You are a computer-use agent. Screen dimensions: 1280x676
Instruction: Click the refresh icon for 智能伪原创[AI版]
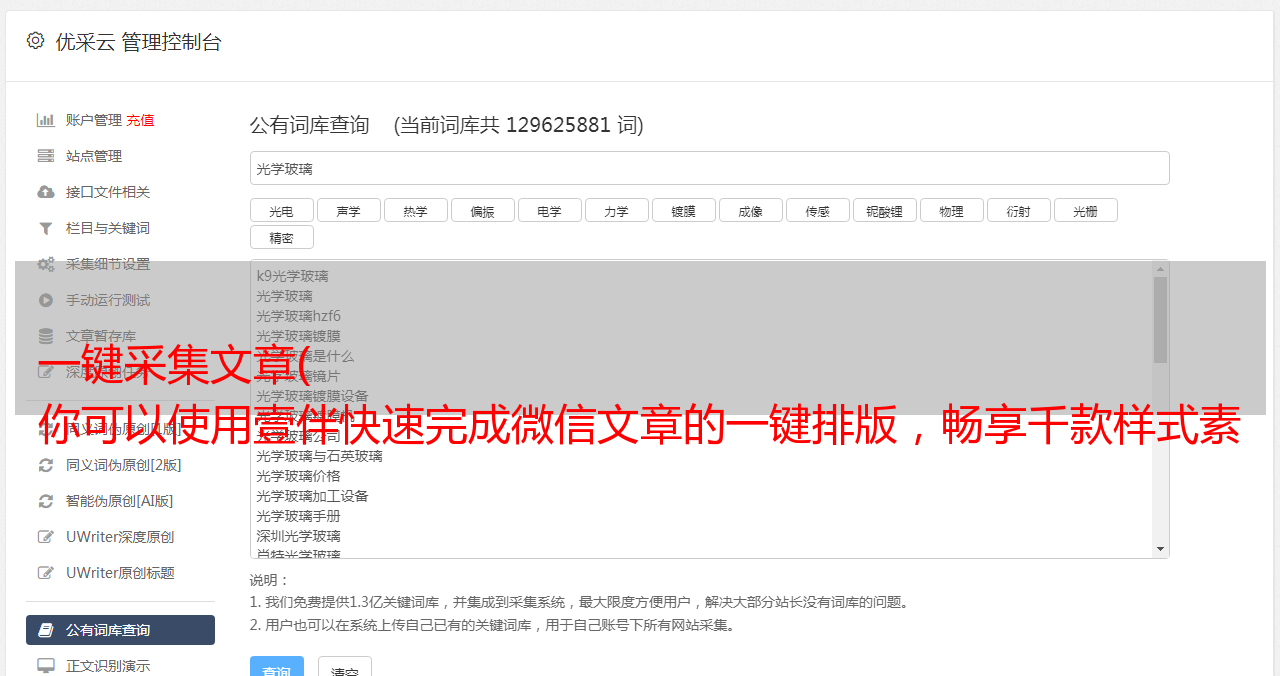pyautogui.click(x=46, y=501)
